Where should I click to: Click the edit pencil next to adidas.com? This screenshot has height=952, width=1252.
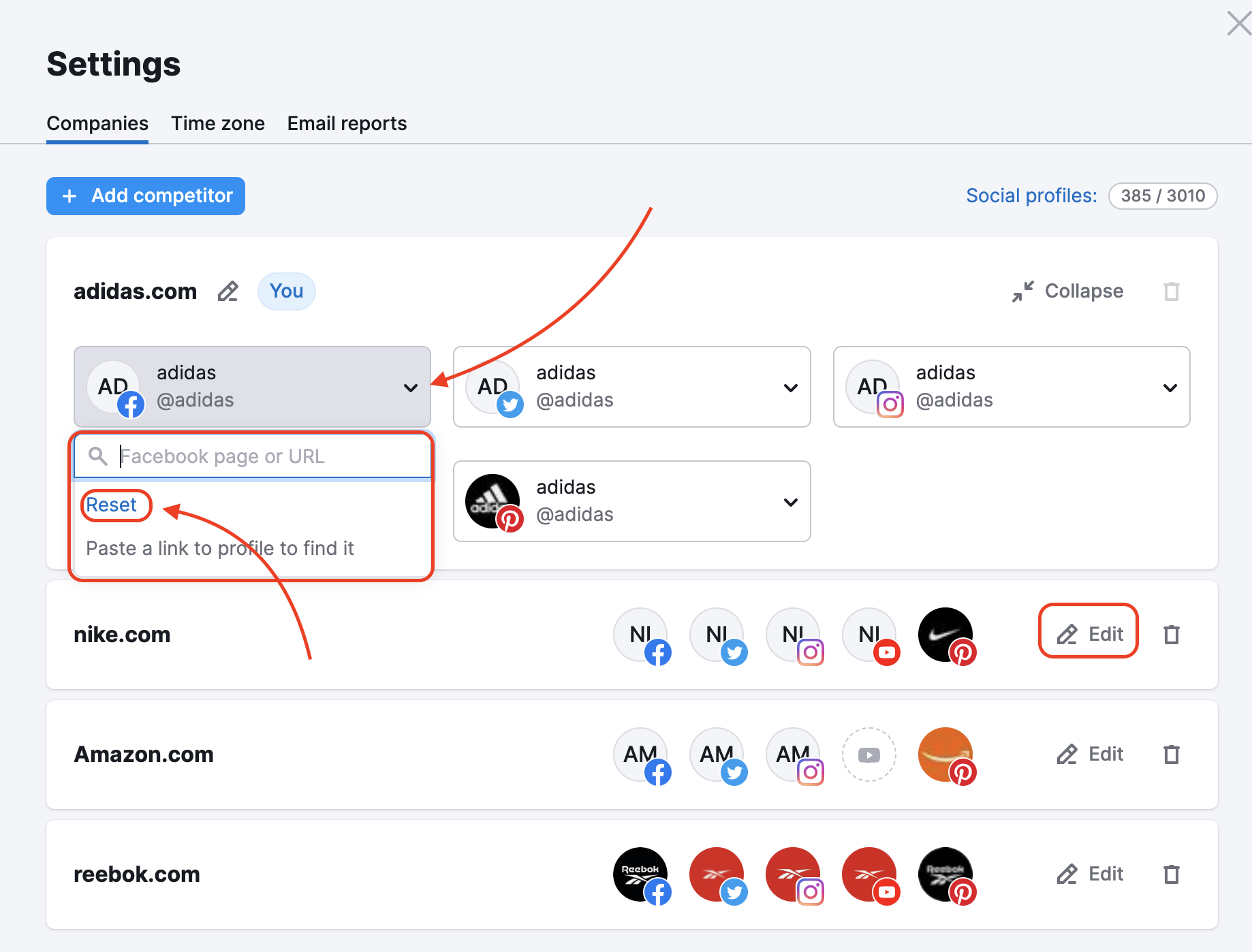(x=228, y=291)
